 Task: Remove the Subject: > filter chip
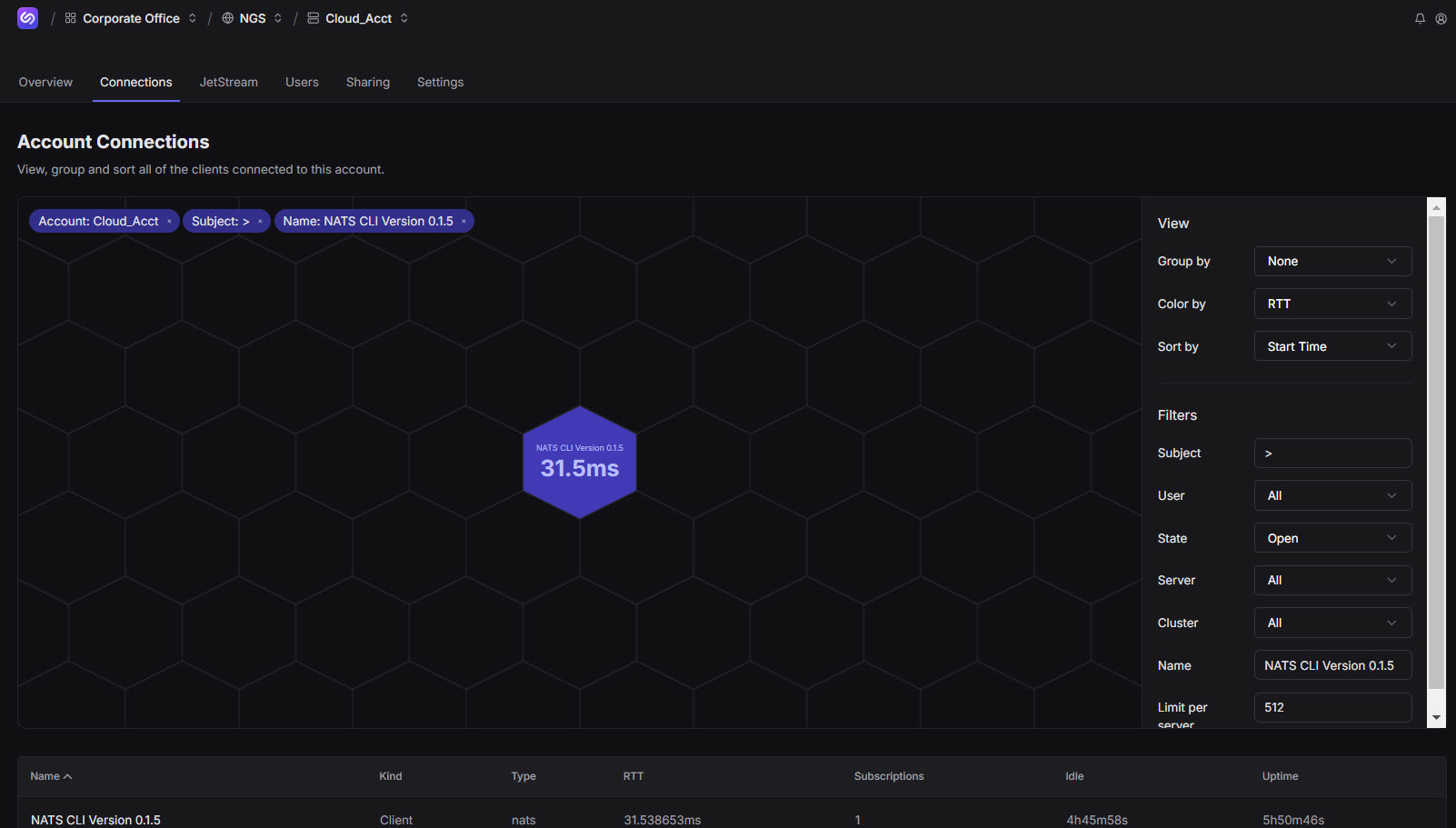click(260, 222)
